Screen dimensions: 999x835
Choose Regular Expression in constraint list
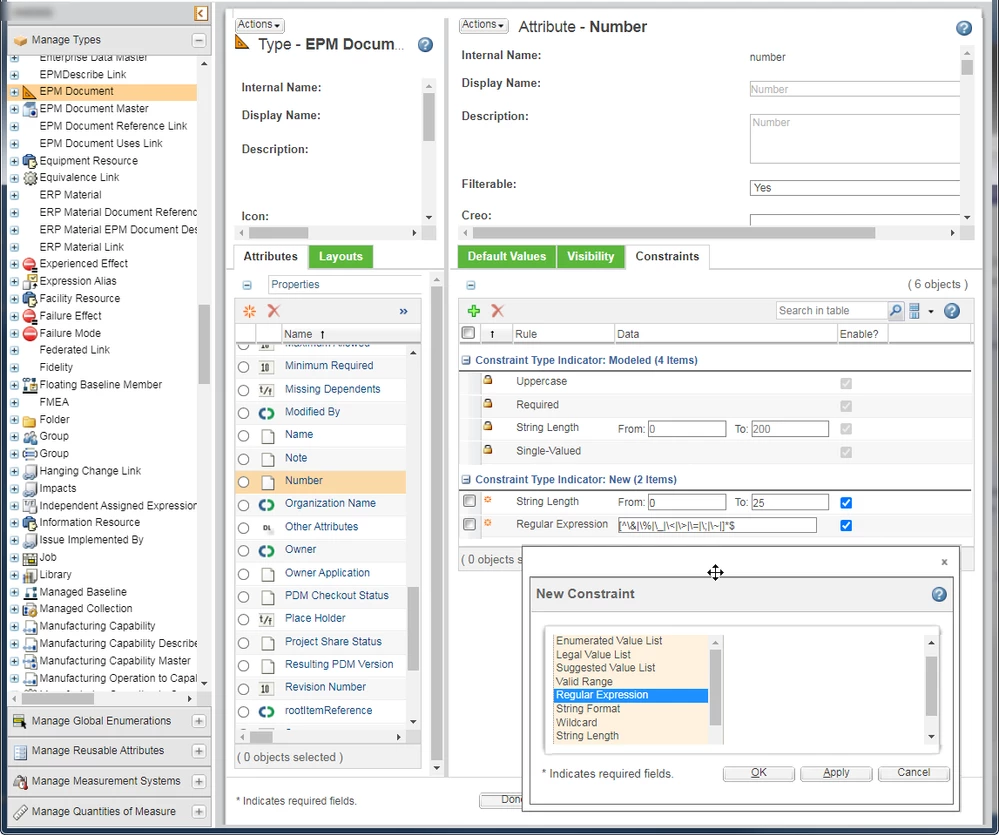point(631,696)
